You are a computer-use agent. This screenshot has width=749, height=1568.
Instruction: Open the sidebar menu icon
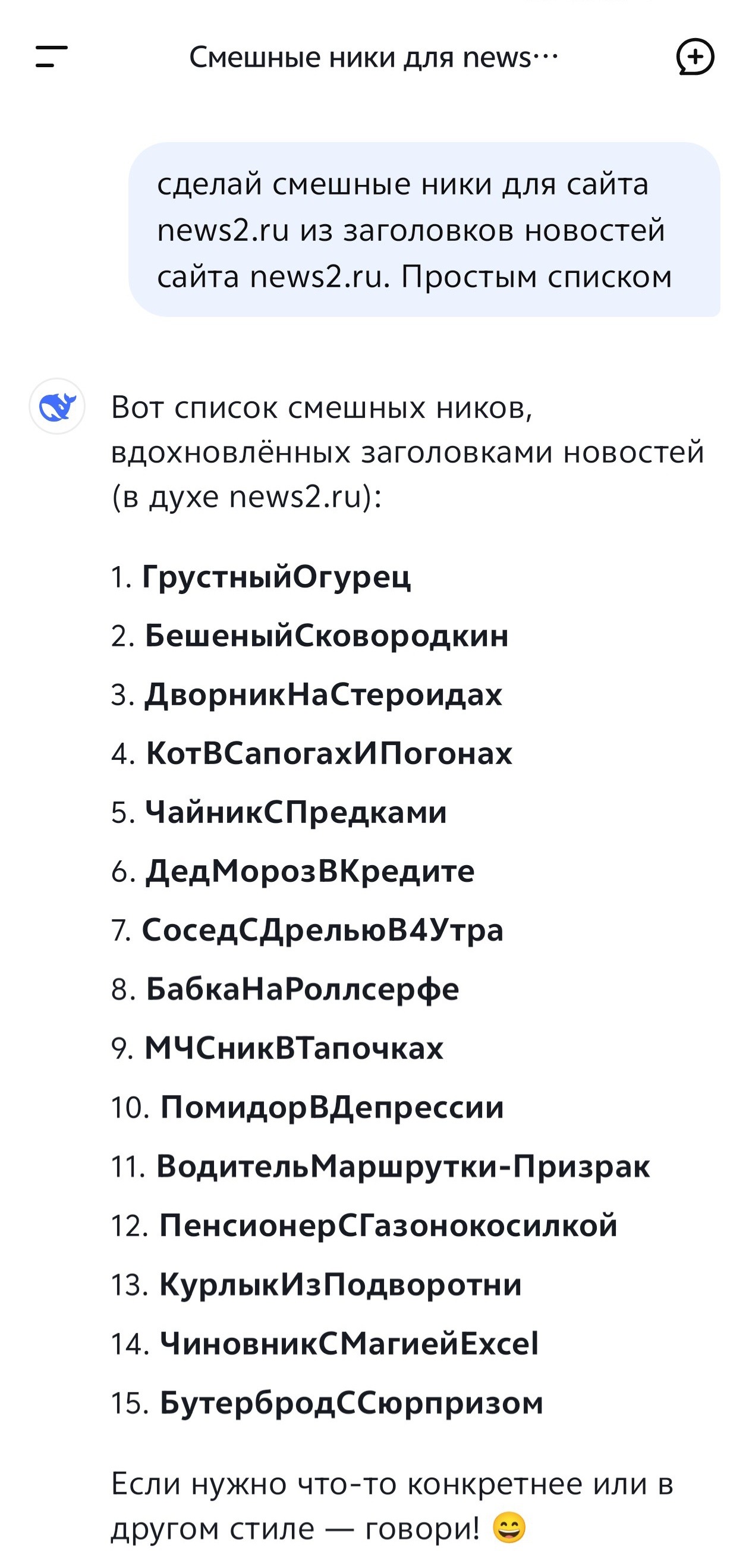[x=52, y=56]
